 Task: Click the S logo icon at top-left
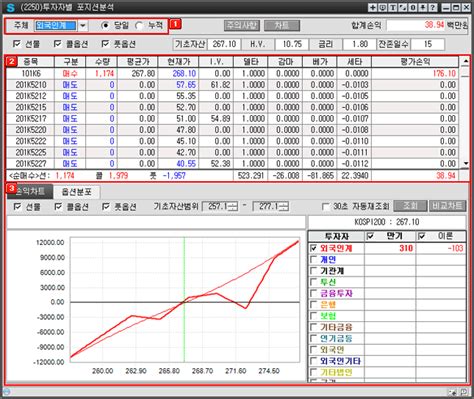(10, 7)
